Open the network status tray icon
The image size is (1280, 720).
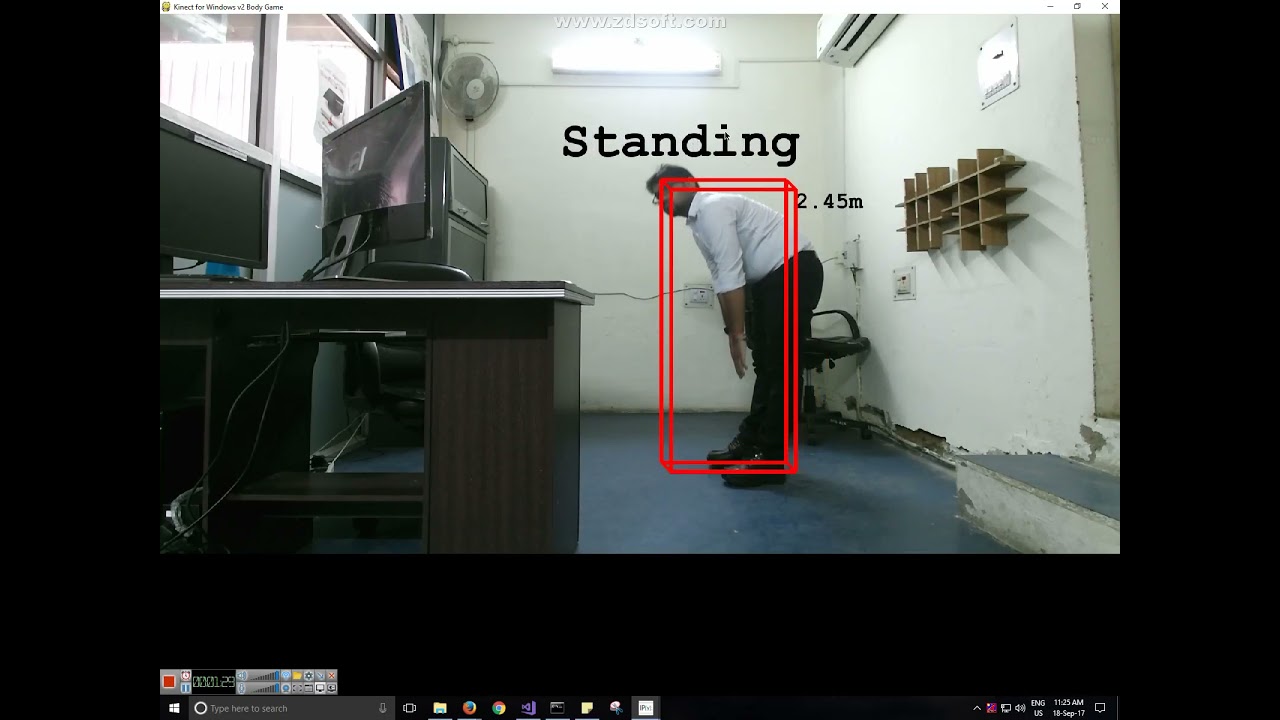1006,708
